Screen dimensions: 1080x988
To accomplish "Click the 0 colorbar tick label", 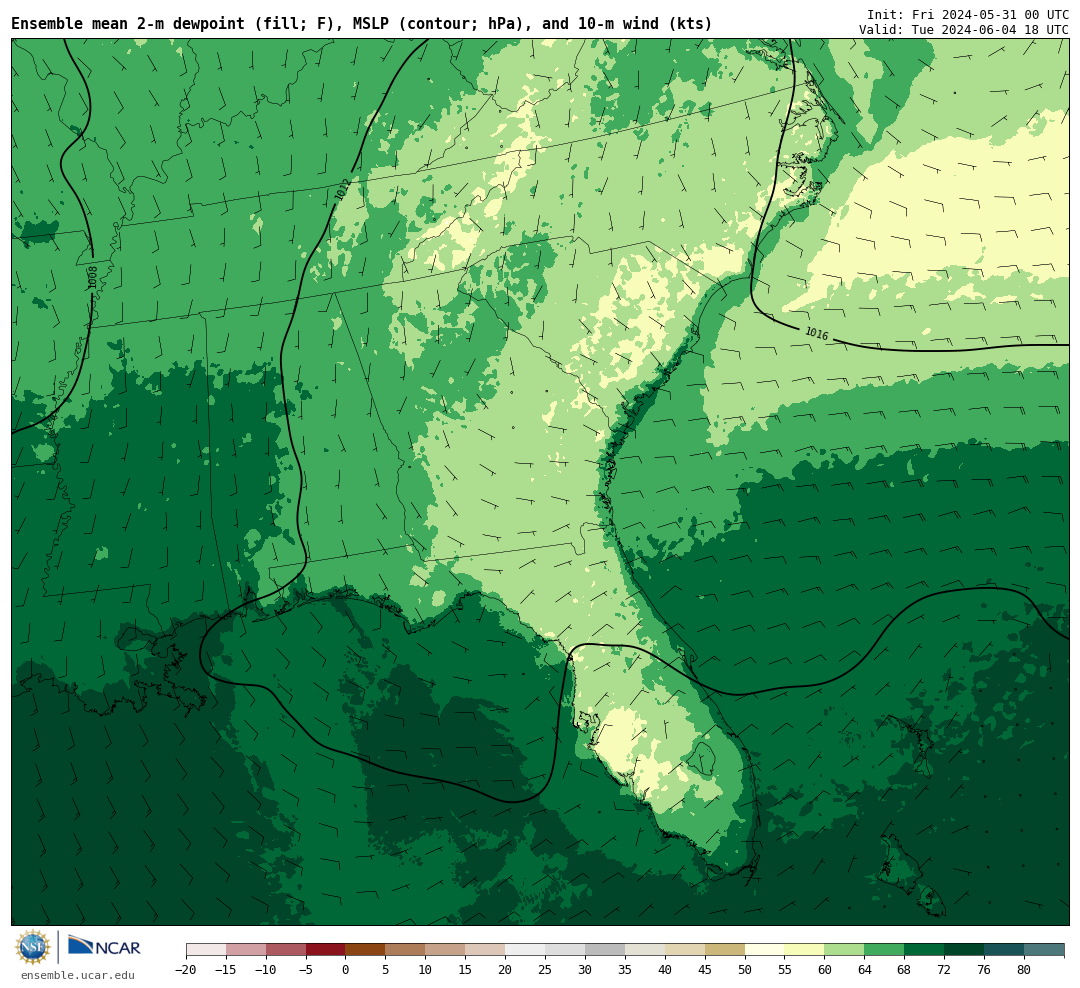I will pyautogui.click(x=346, y=970).
